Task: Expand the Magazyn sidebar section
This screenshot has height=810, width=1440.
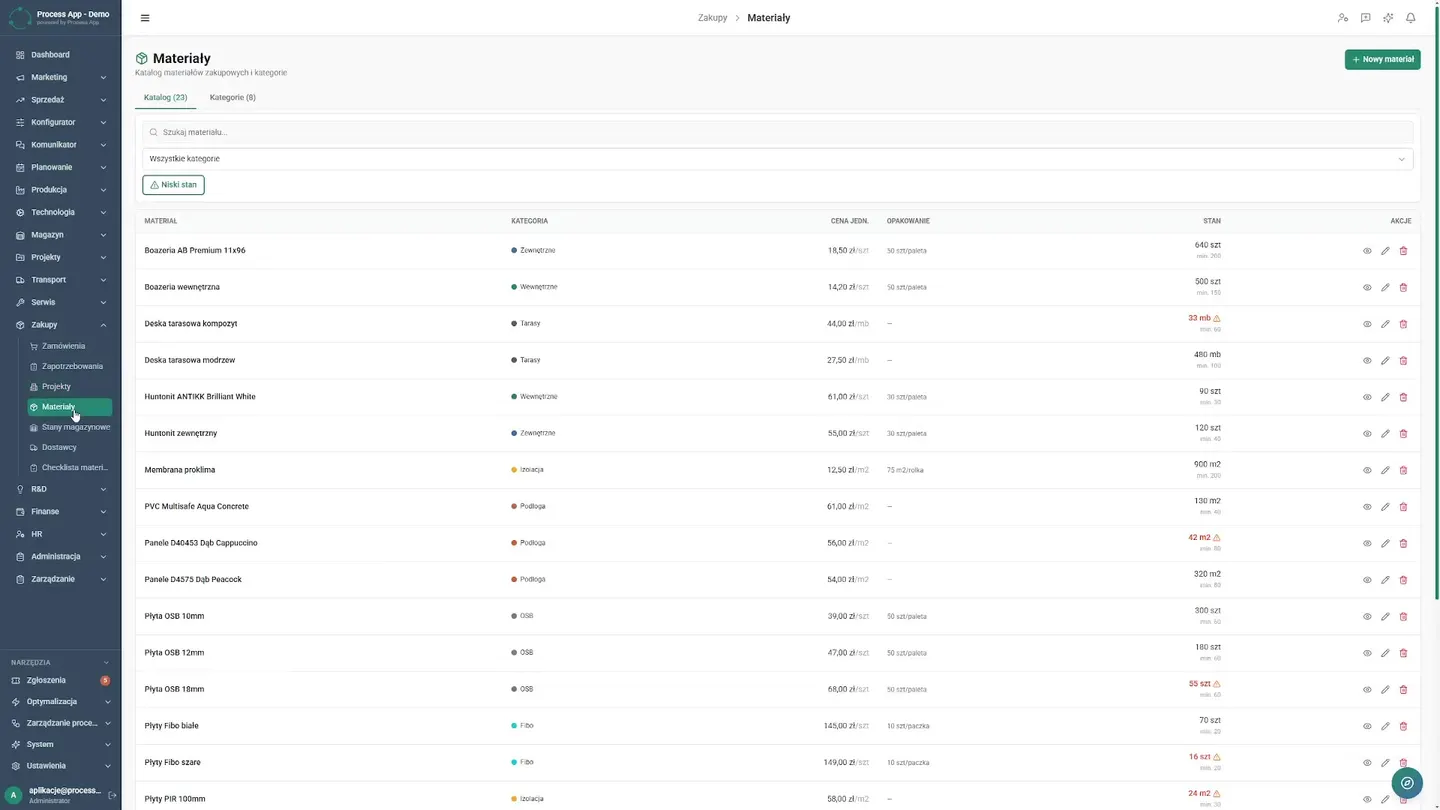Action: coord(61,235)
